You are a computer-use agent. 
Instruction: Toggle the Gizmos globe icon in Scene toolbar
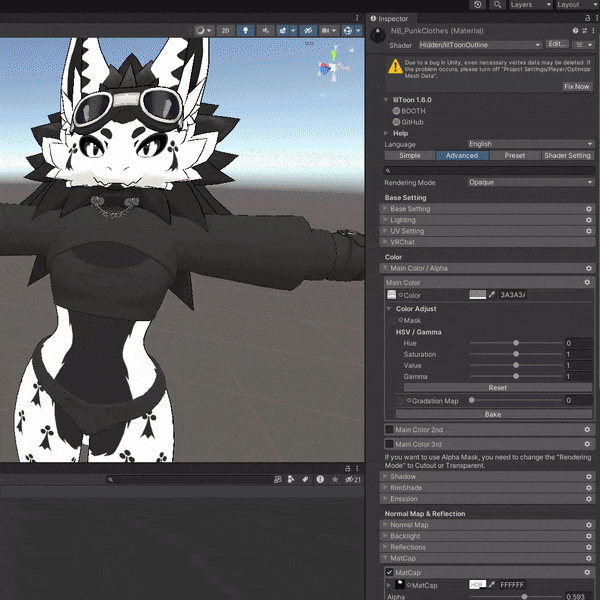[348, 31]
